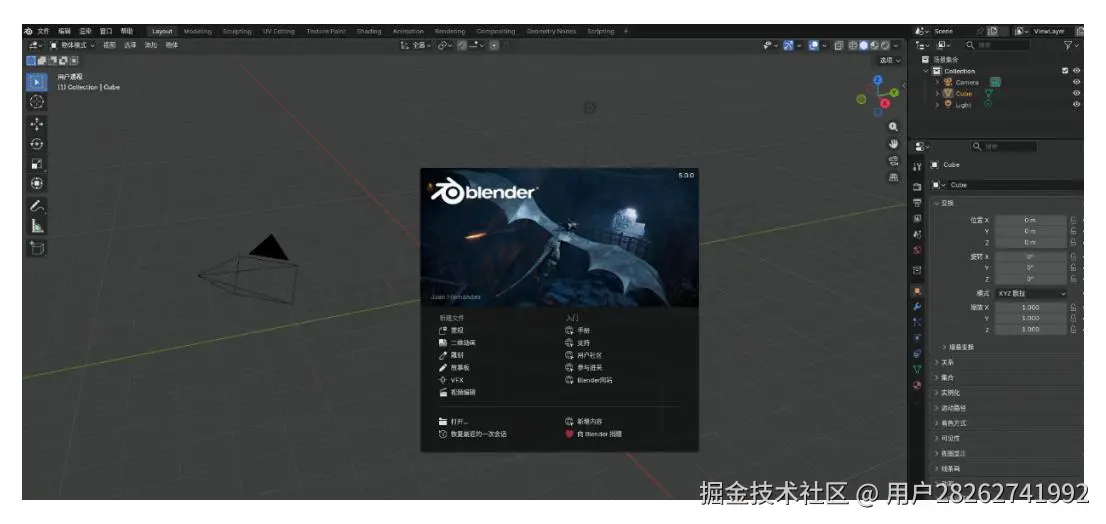The width and height of the screenshot is (1106, 524).
Task: Click 位置 X value field
Action: pos(1031,220)
